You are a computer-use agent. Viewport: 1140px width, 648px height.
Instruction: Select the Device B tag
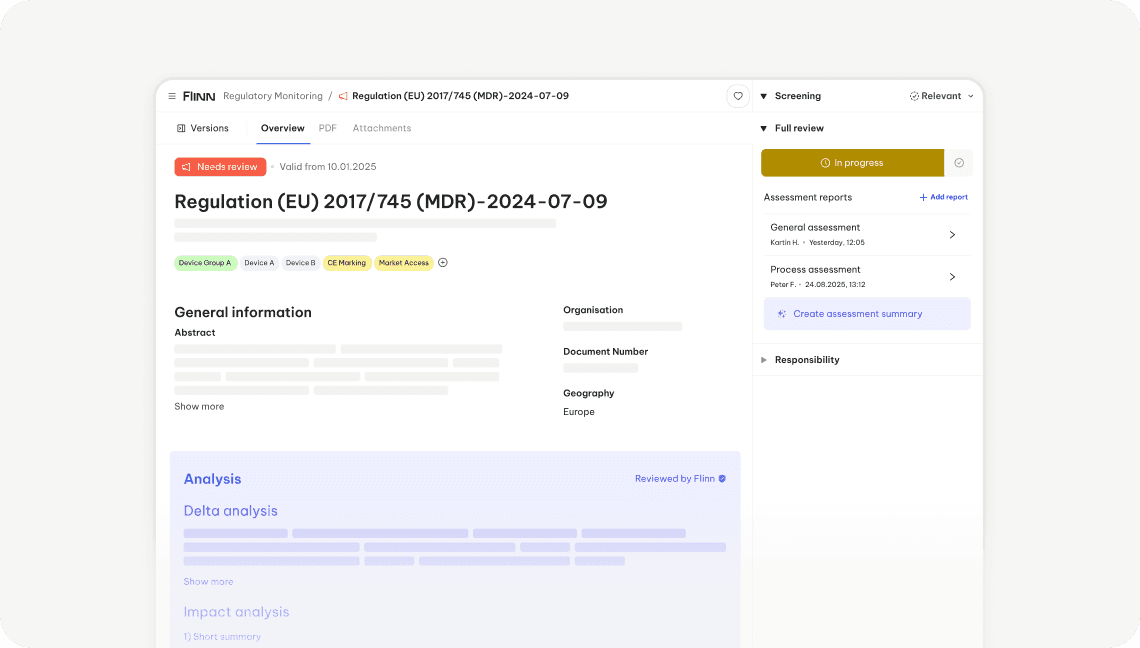coord(300,263)
